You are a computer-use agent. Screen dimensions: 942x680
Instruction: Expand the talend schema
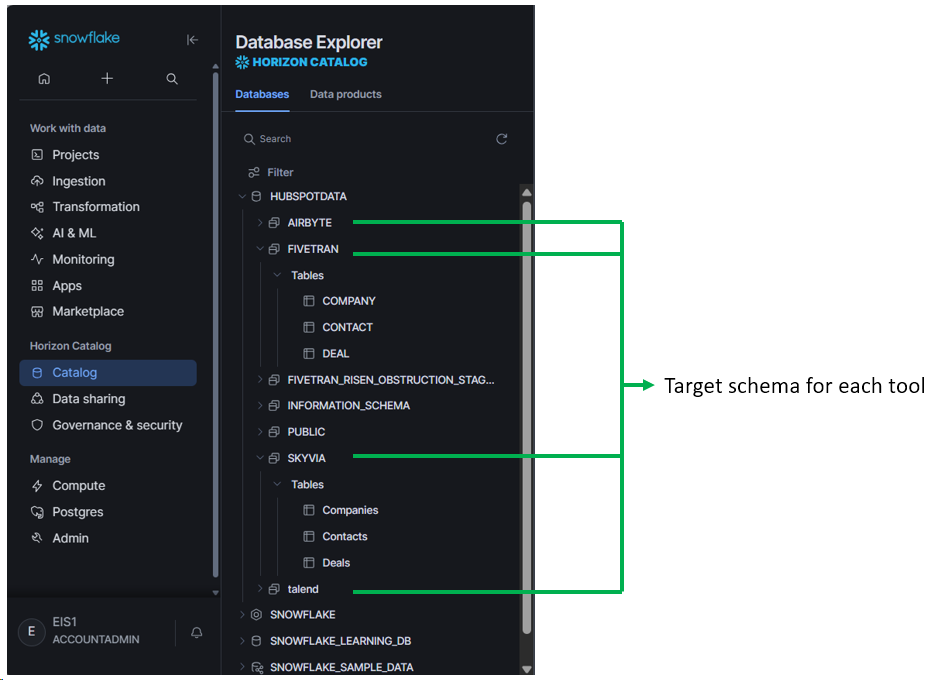pos(260,589)
